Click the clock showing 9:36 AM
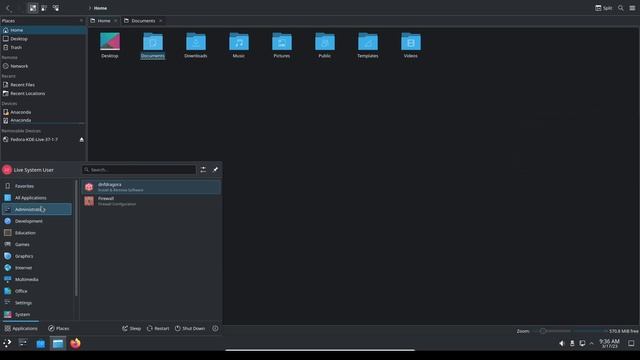Screen dimensions: 640x360 (609, 343)
